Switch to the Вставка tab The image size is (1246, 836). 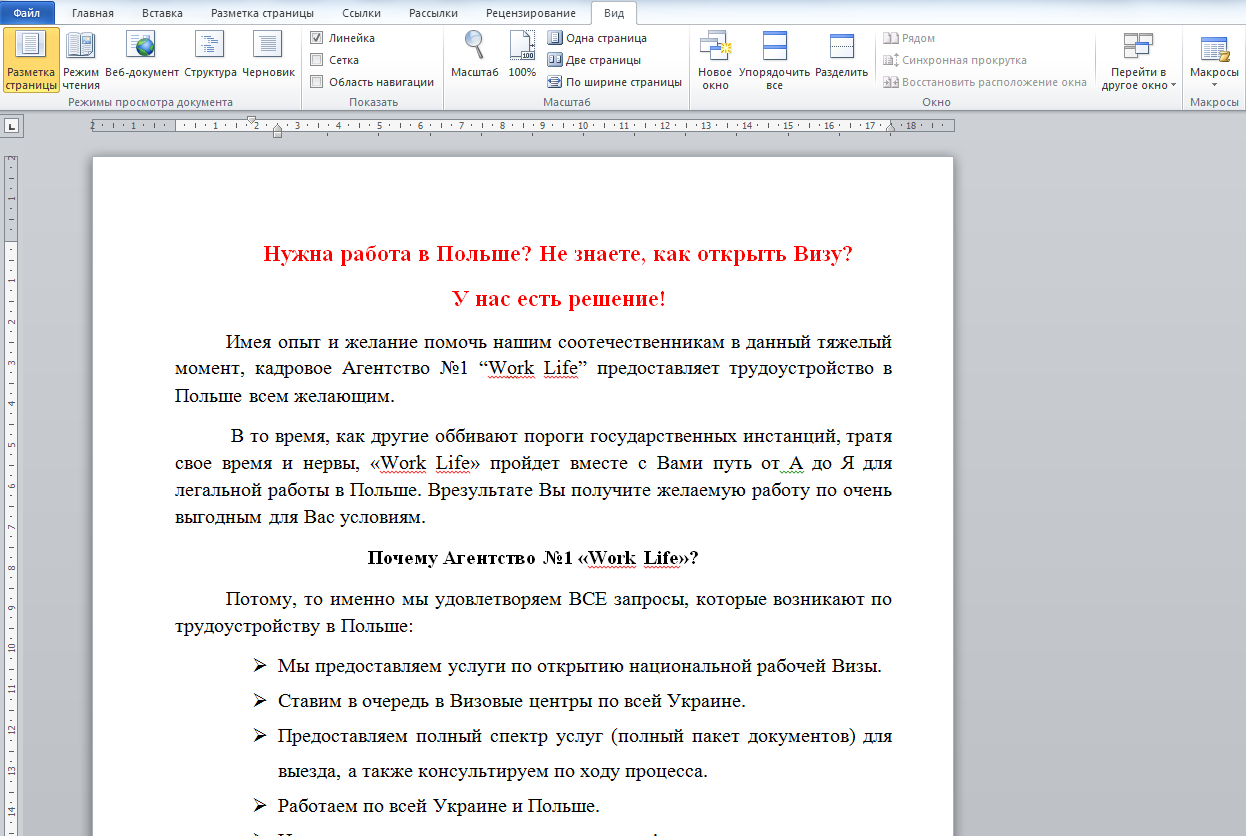pos(162,13)
